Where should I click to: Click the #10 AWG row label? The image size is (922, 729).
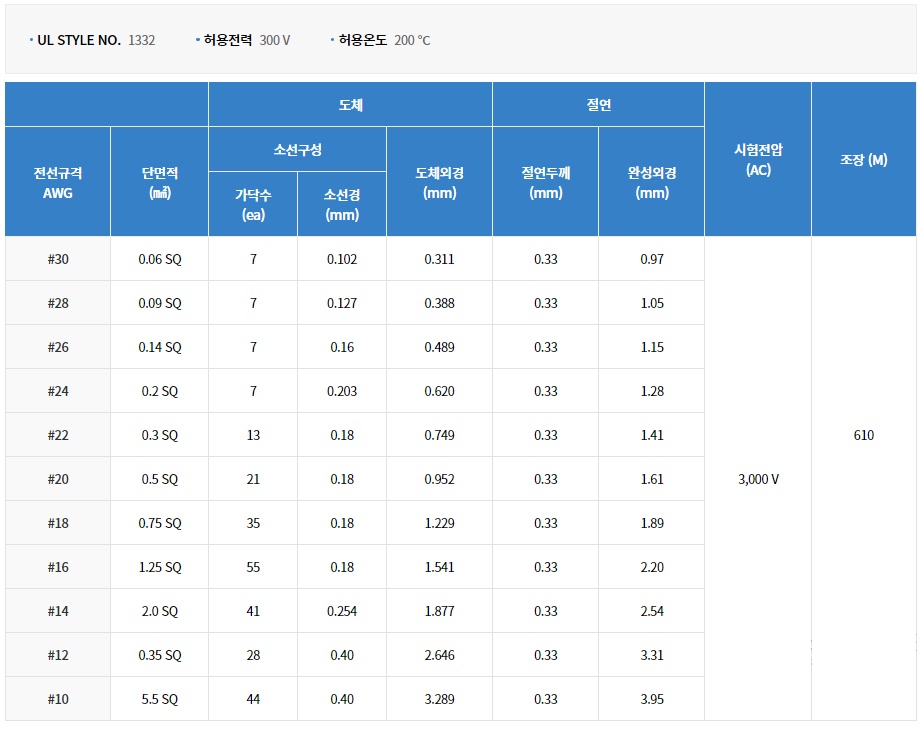click(x=58, y=699)
